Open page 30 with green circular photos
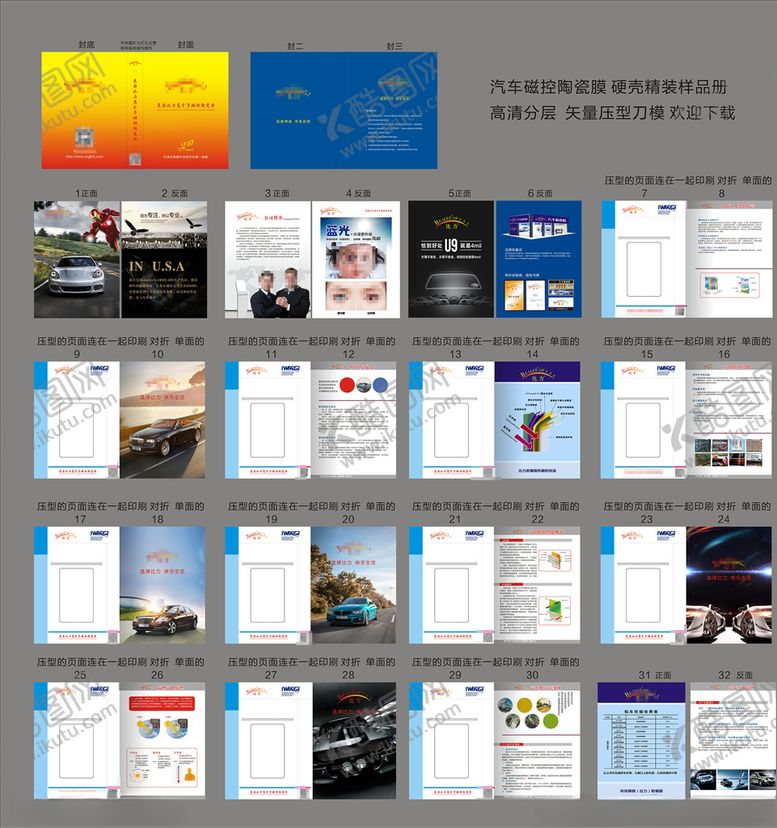The image size is (777, 828). 538,740
